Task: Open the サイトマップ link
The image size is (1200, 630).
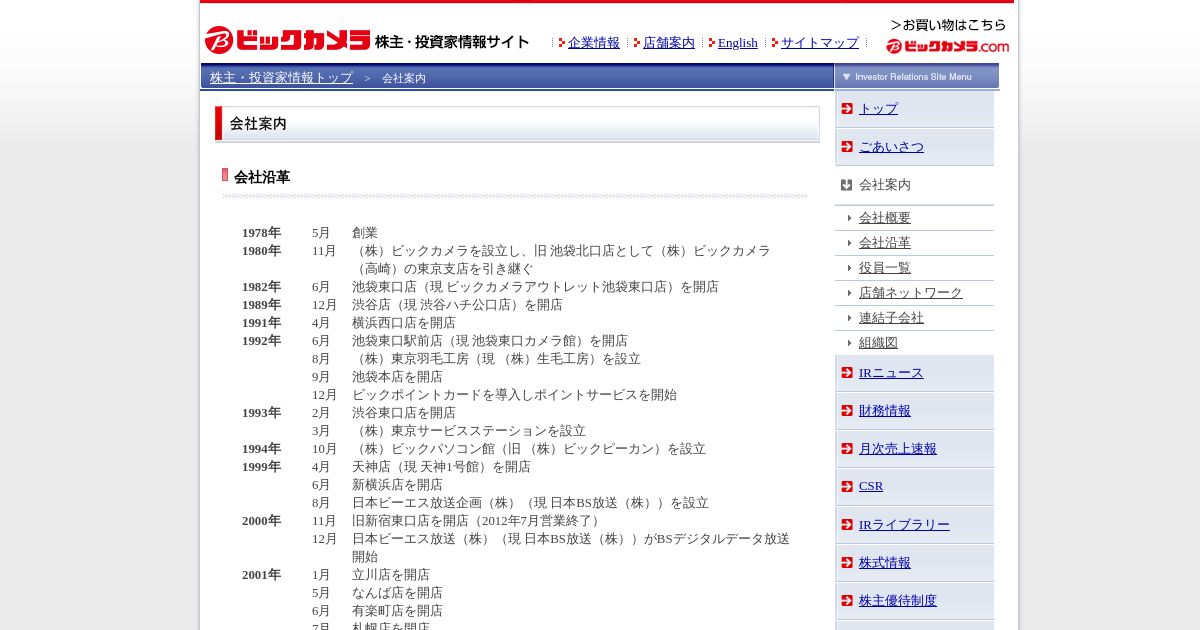Action: pos(820,43)
